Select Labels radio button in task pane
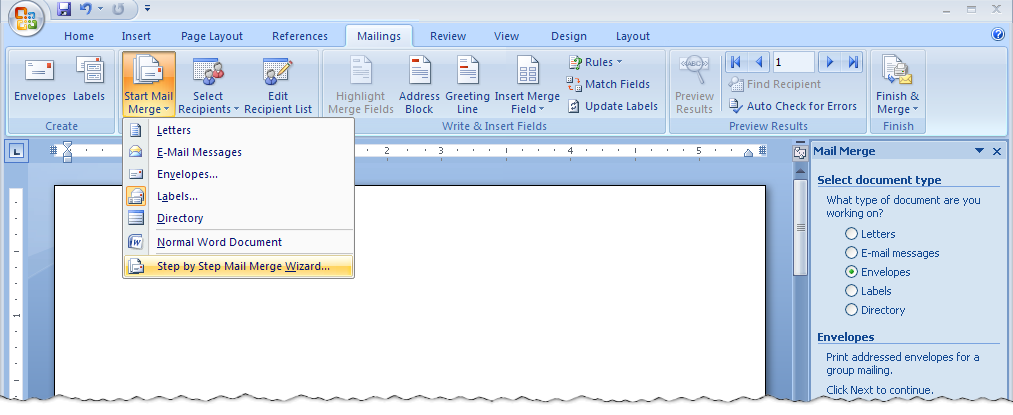This screenshot has height=415, width=1013. click(851, 291)
